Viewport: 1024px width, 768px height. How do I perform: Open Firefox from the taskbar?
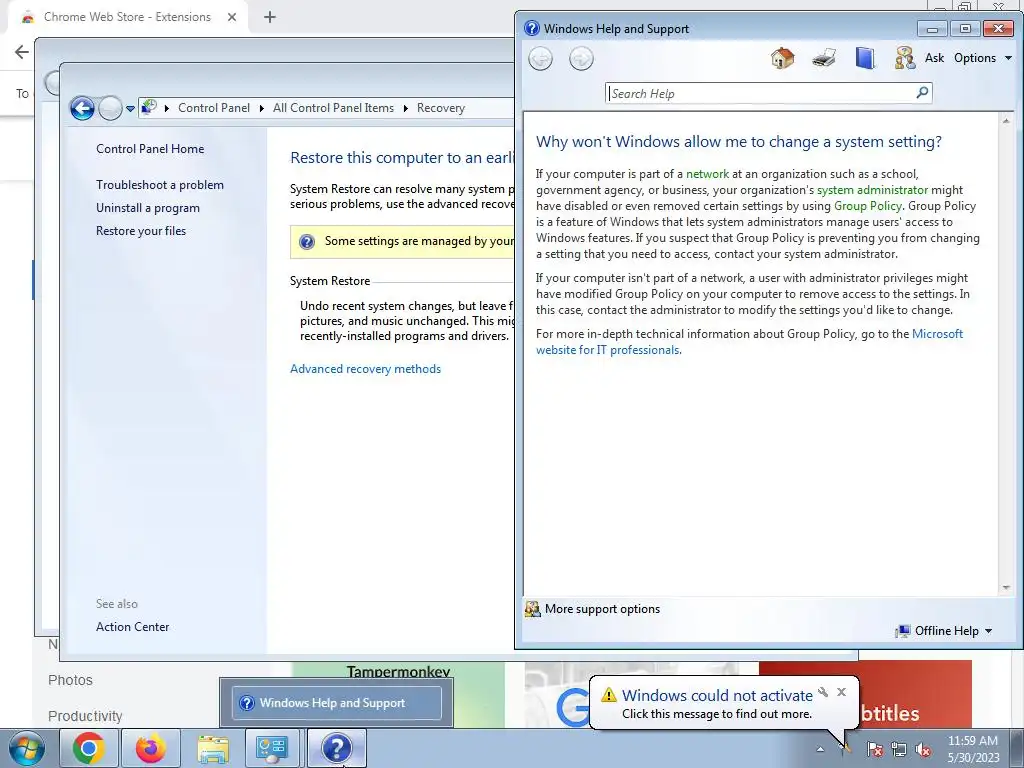[x=151, y=748]
